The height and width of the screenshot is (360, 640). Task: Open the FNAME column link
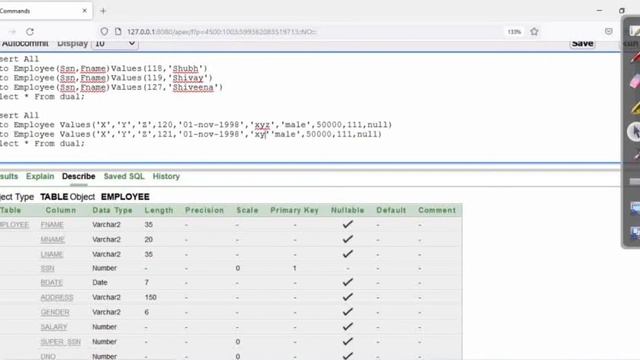(52, 225)
